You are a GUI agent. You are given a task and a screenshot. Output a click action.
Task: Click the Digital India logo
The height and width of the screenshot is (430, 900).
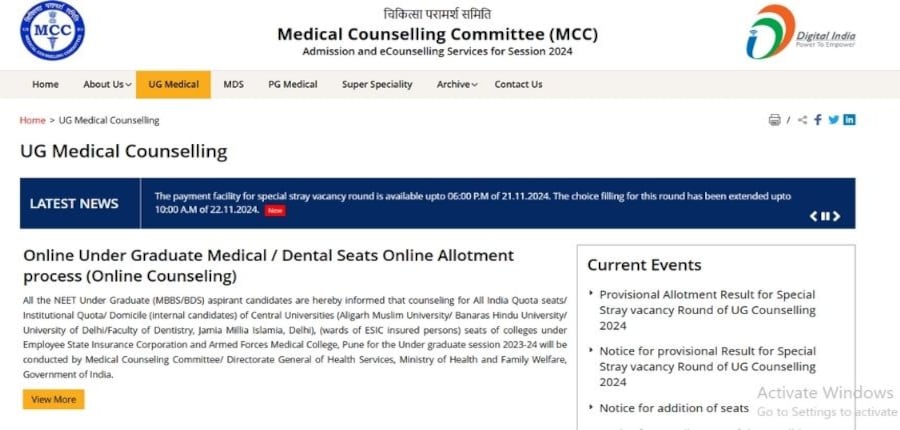tap(800, 32)
